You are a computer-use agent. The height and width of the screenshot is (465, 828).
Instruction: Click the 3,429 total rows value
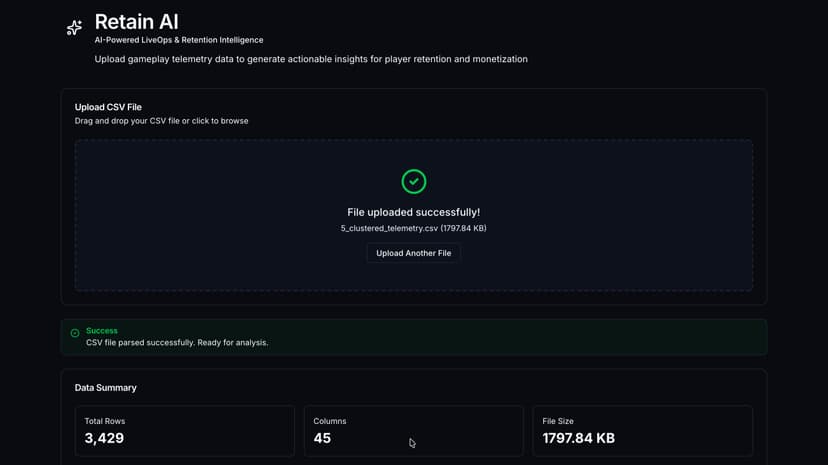pos(104,438)
